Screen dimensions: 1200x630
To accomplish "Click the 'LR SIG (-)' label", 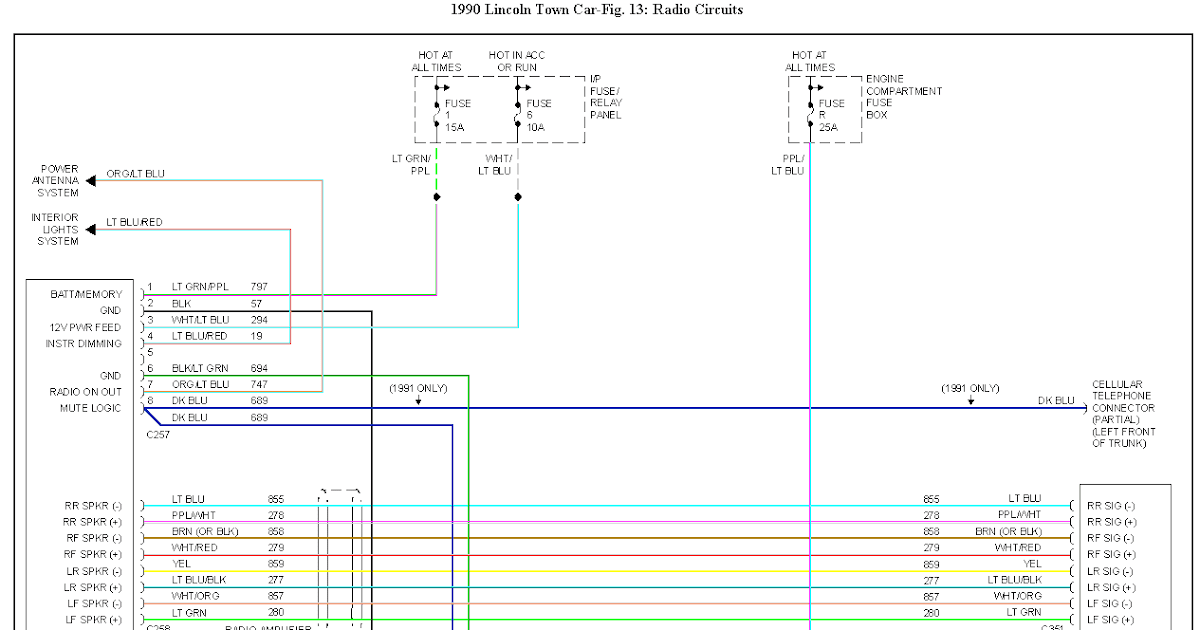I will coord(1112,571).
